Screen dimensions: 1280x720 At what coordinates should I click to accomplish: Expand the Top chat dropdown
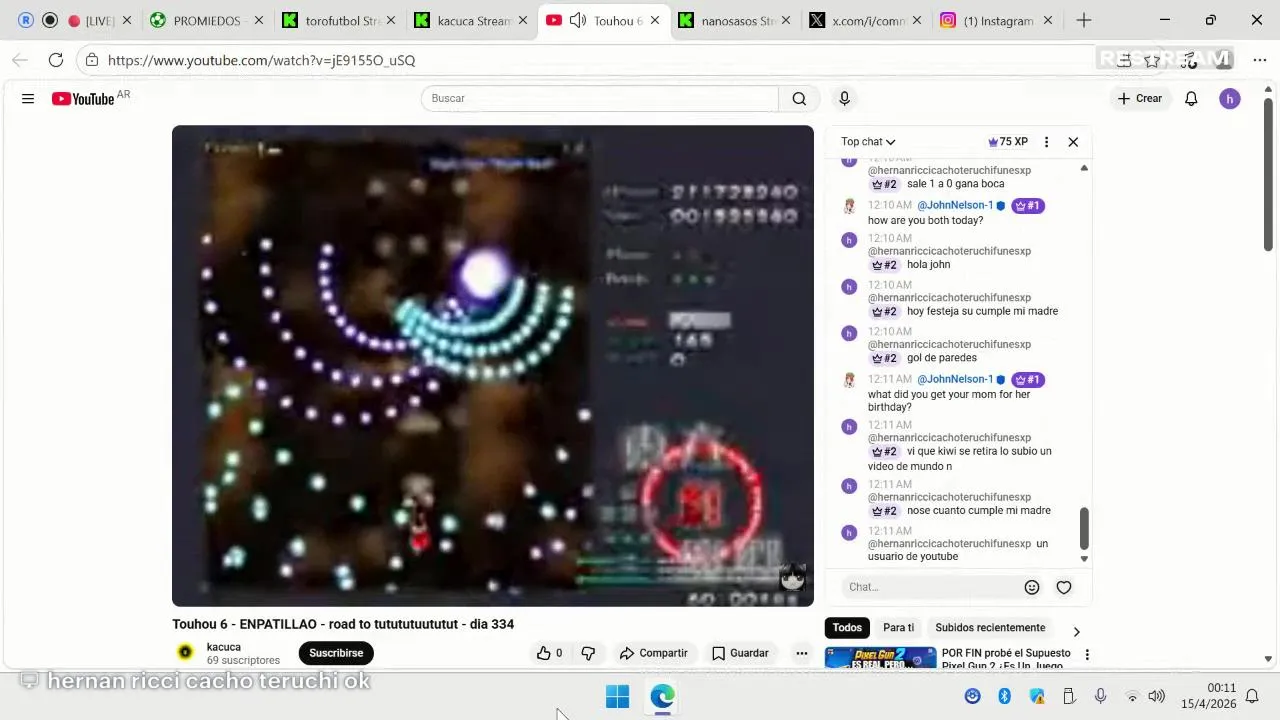(x=868, y=142)
